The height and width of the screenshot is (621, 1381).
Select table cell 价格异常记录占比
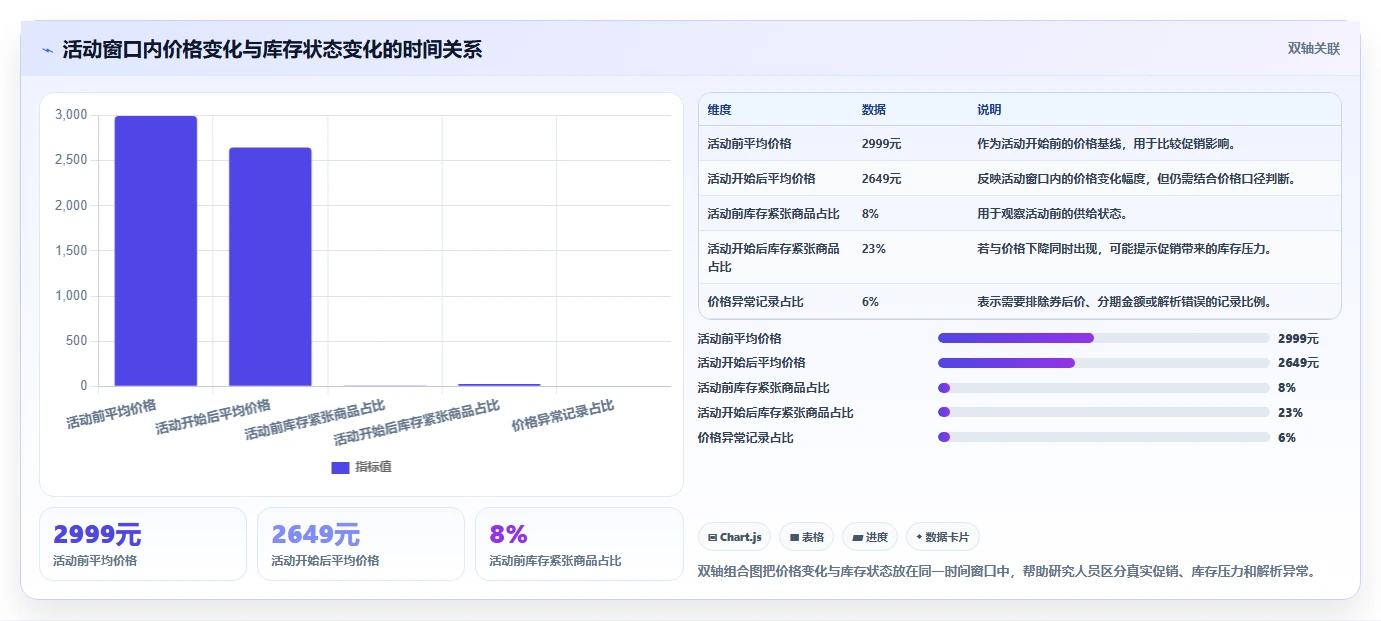point(755,302)
